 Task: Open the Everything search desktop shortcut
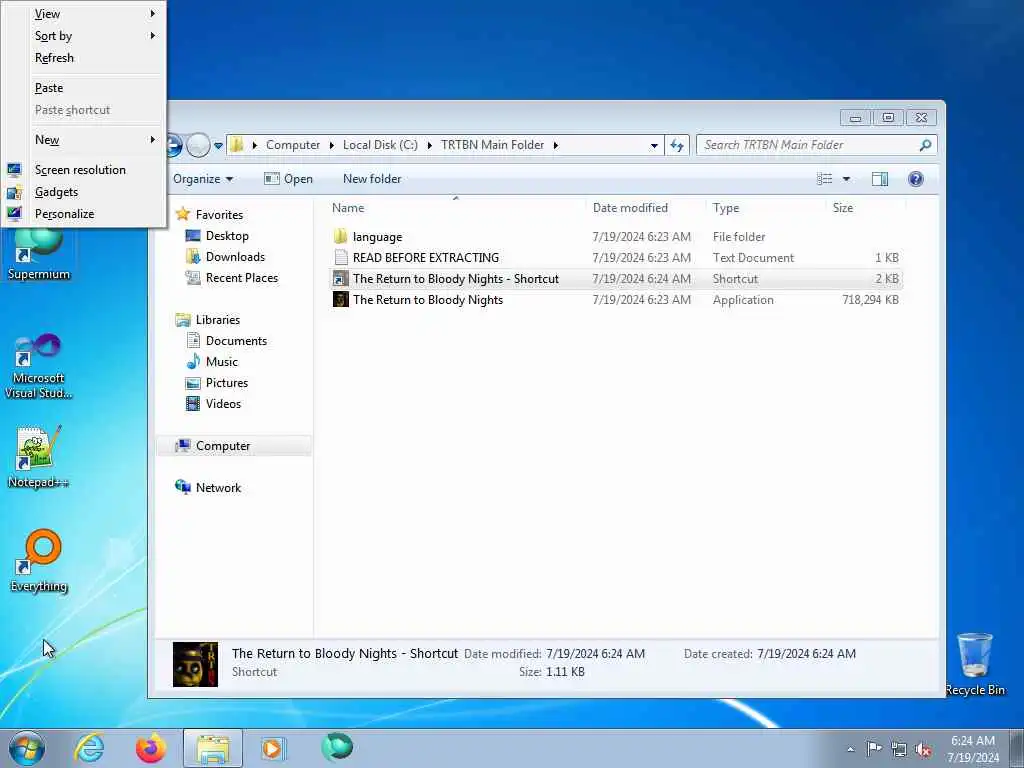click(x=39, y=561)
